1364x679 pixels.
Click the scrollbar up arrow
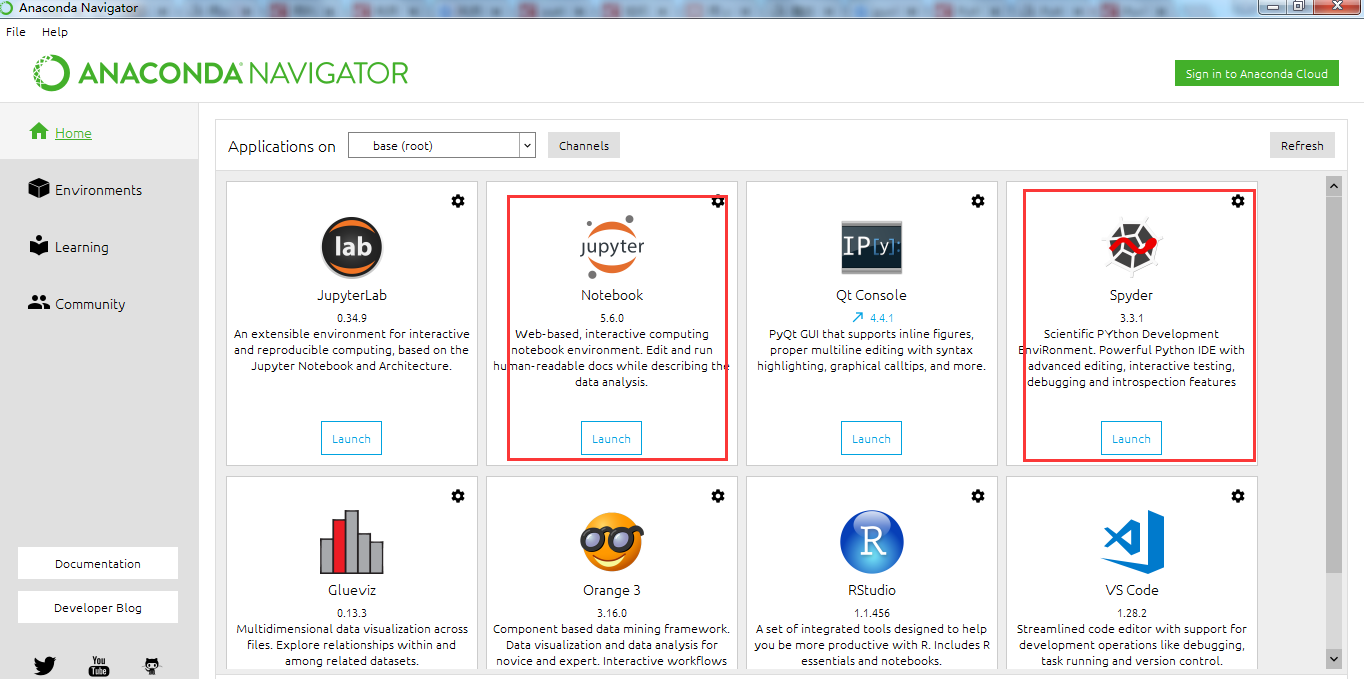[x=1333, y=186]
